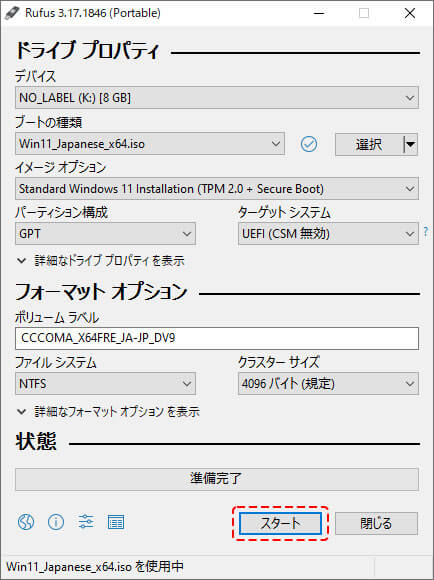This screenshot has width=434, height=580.
Task: Click the ファイル システム label
Action: click(56, 362)
